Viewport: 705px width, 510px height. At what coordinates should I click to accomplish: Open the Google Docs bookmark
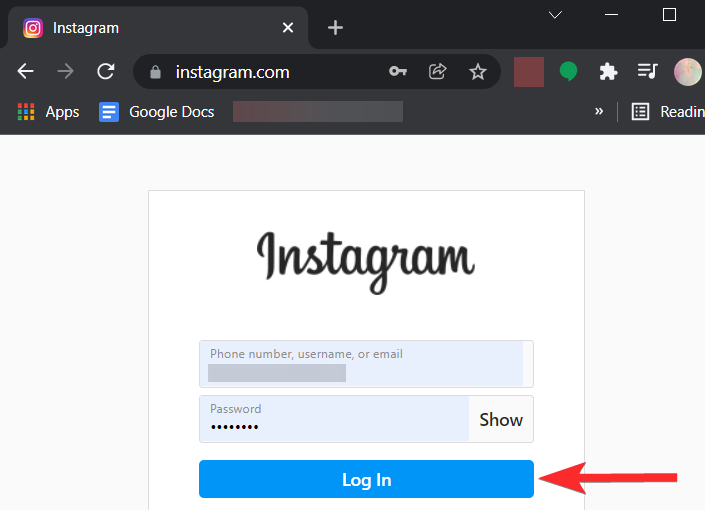tap(157, 112)
